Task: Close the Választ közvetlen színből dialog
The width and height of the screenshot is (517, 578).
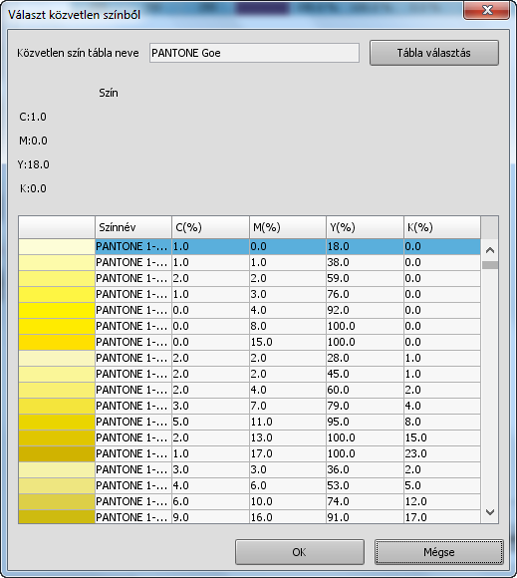Action: 486,10
